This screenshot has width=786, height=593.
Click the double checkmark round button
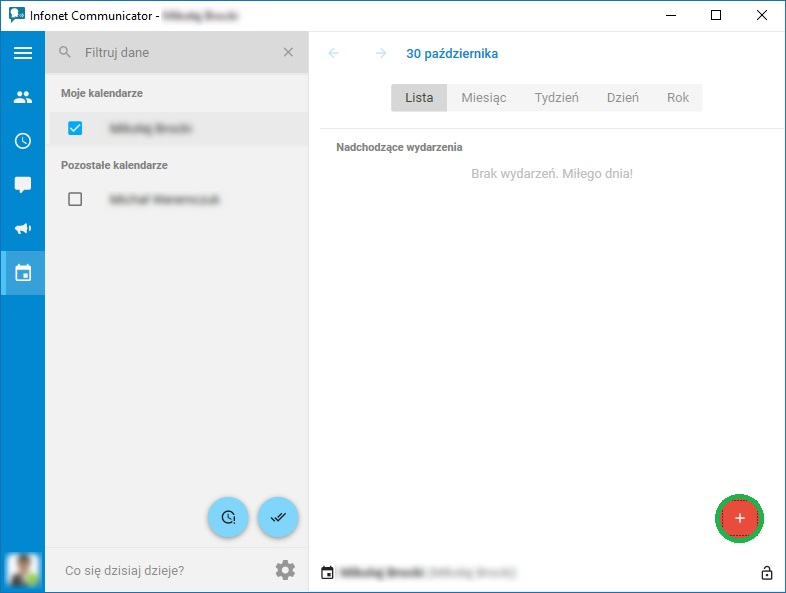pyautogui.click(x=278, y=517)
